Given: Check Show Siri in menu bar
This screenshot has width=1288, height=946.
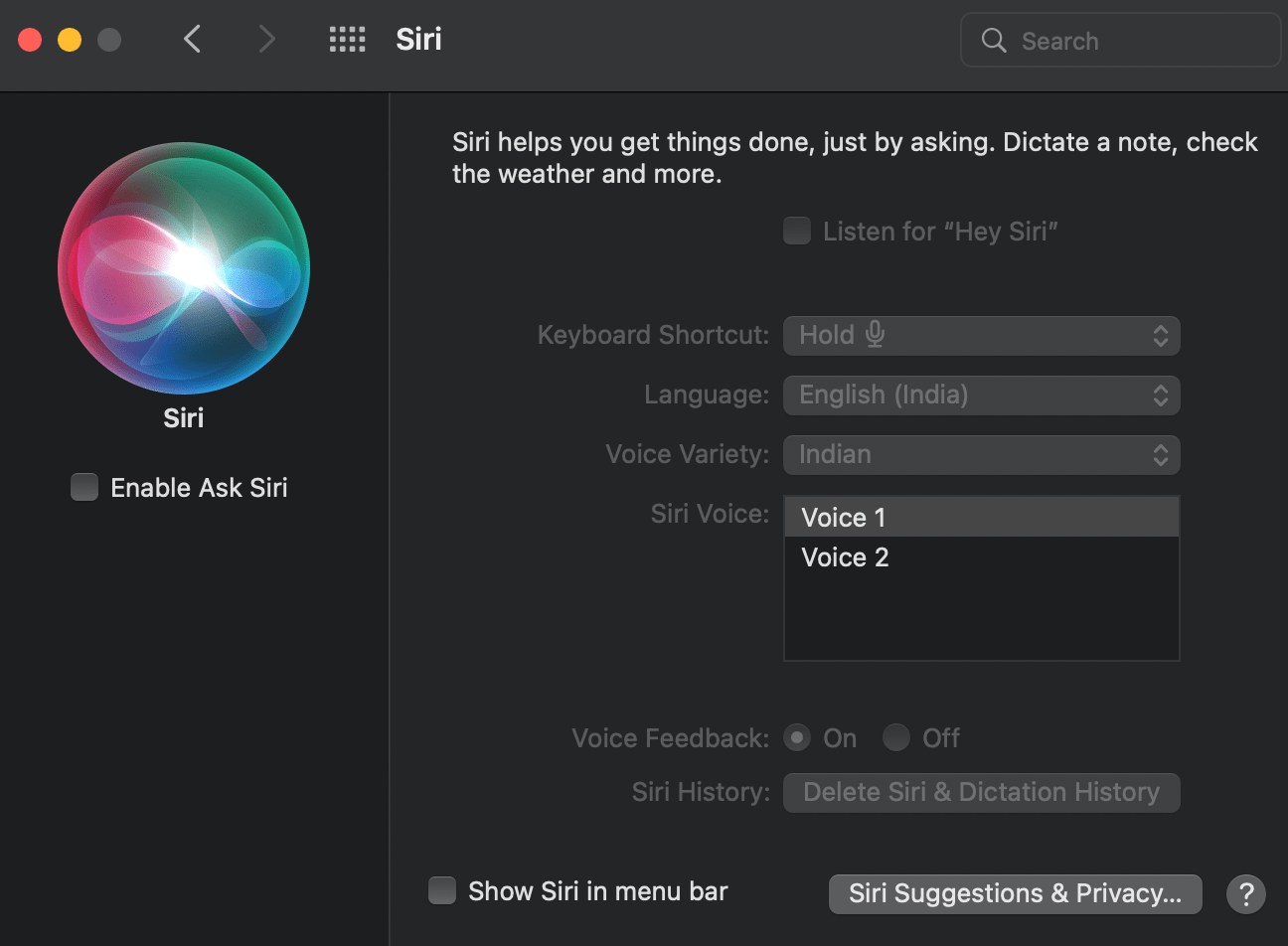Looking at the screenshot, I should [x=442, y=890].
